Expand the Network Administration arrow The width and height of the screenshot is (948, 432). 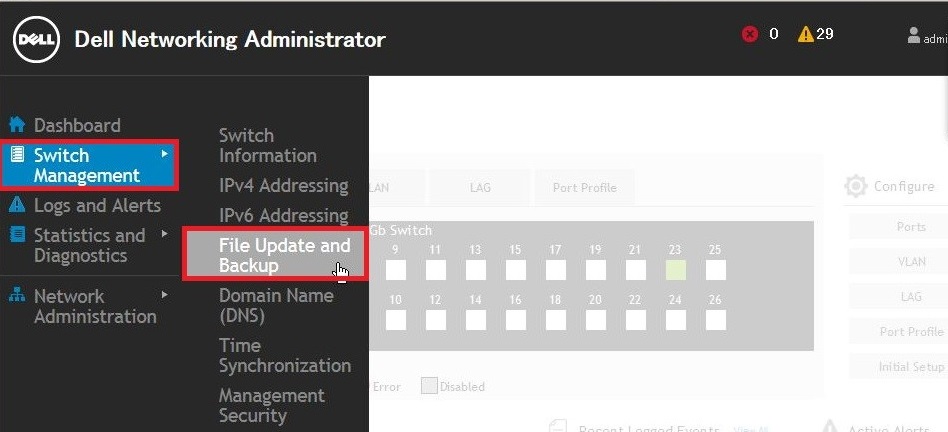[x=164, y=295]
